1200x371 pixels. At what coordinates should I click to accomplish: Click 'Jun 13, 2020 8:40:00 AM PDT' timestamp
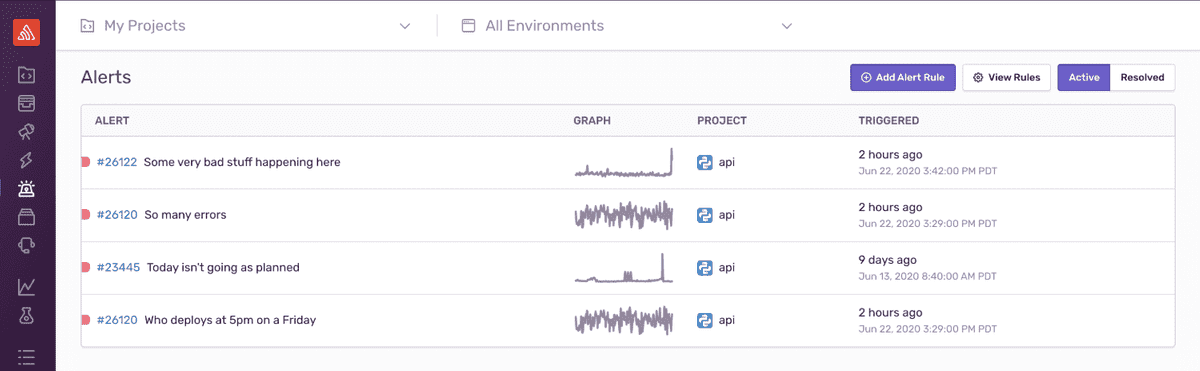coord(927,277)
